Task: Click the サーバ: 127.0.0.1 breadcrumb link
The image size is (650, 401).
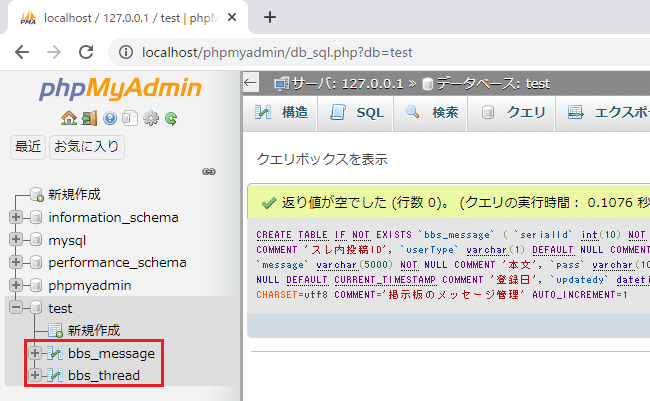Action: (x=347, y=84)
